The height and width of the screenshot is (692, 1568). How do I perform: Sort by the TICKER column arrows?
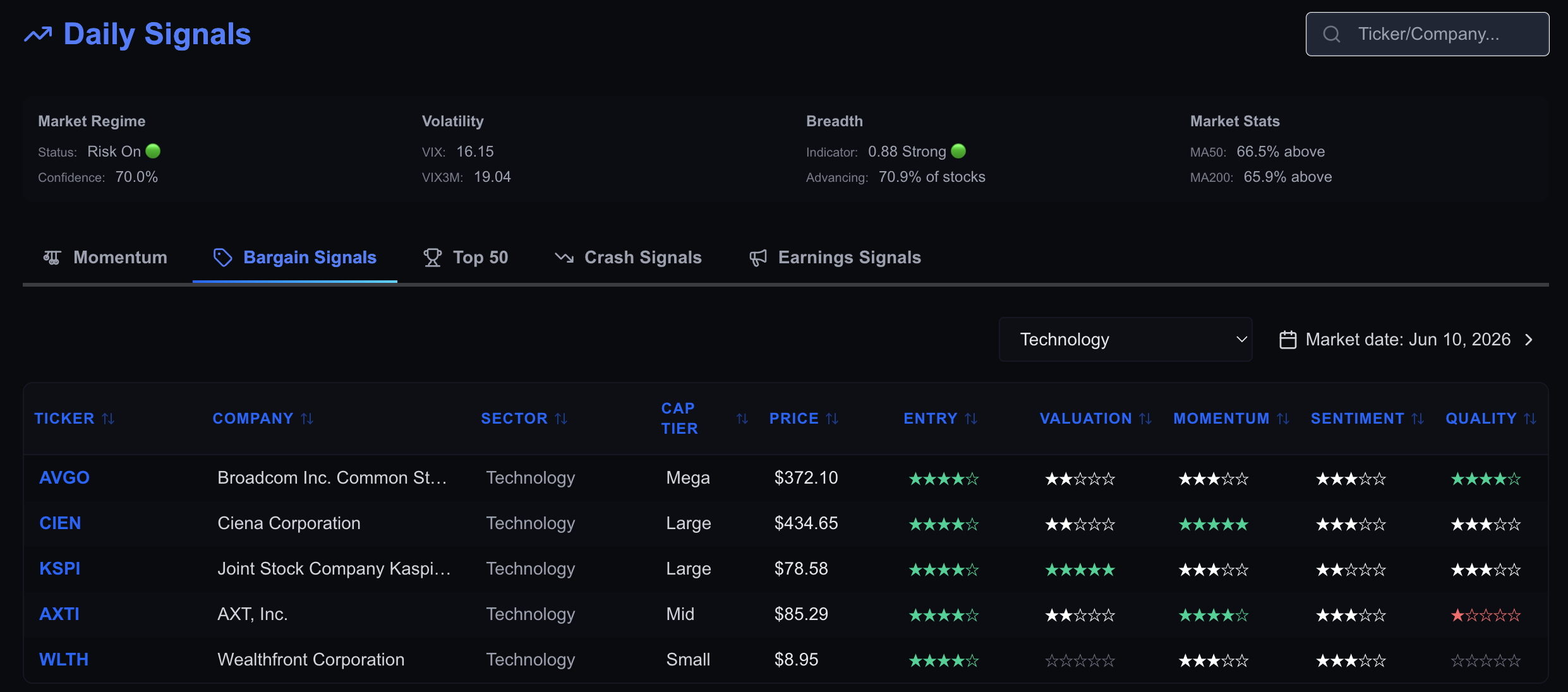[109, 419]
